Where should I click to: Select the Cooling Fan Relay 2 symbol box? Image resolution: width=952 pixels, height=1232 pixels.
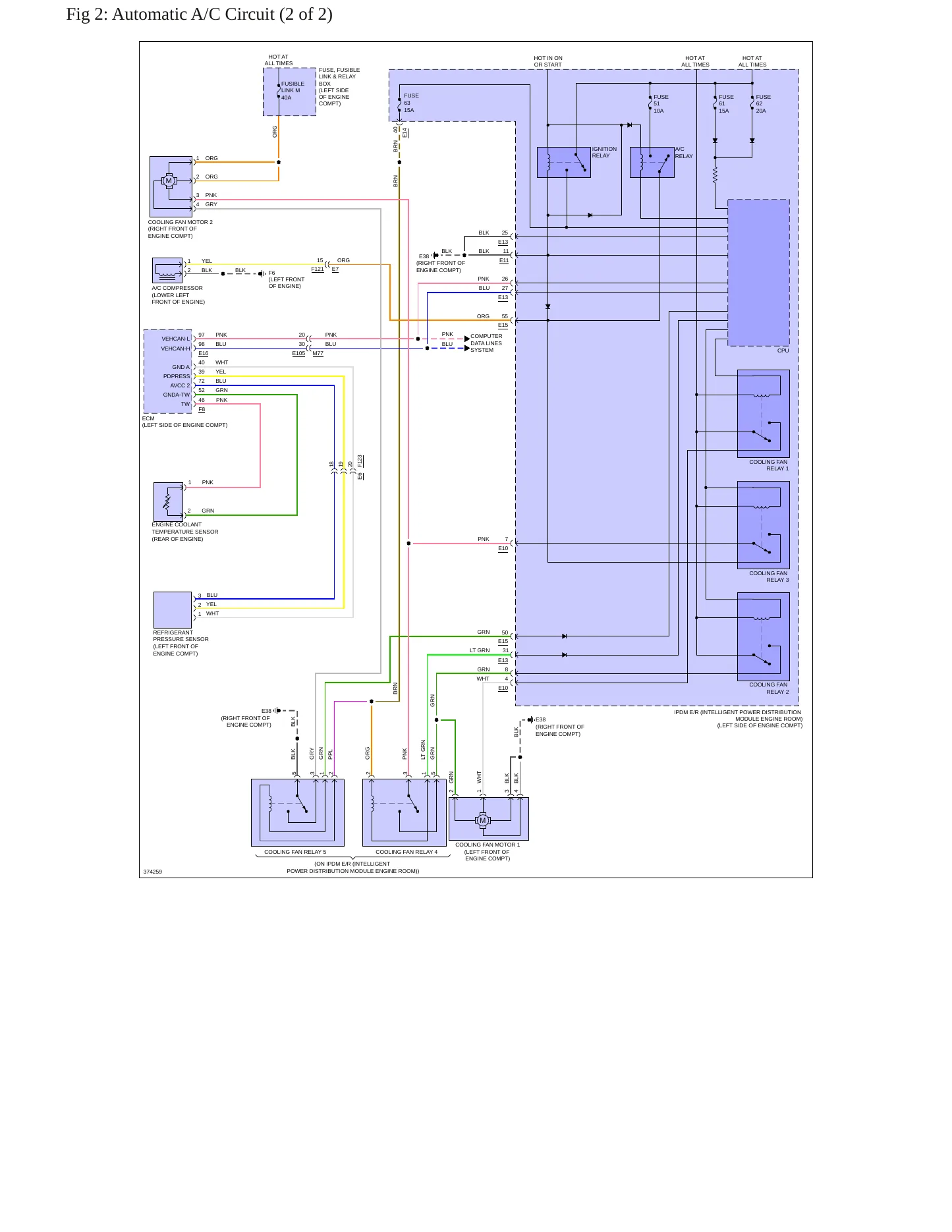click(763, 636)
